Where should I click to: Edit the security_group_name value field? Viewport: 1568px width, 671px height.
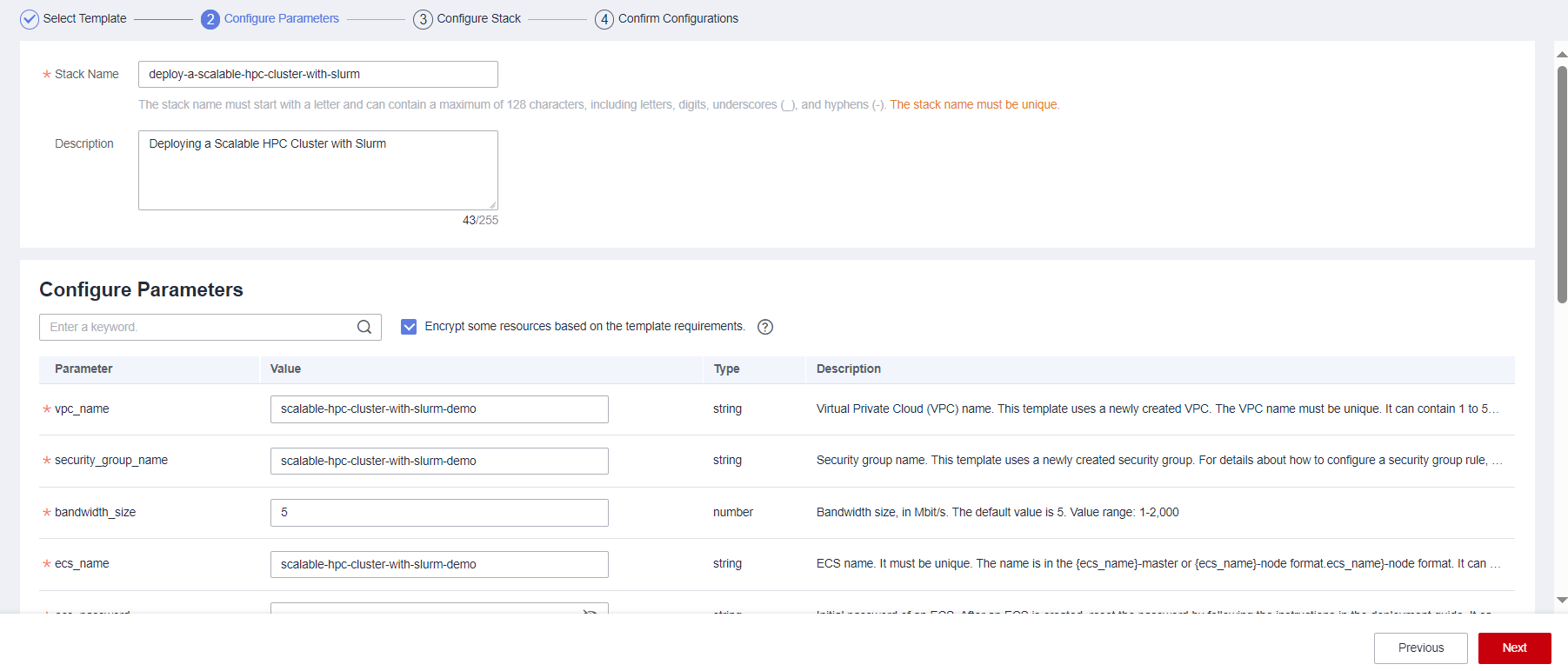click(x=439, y=461)
